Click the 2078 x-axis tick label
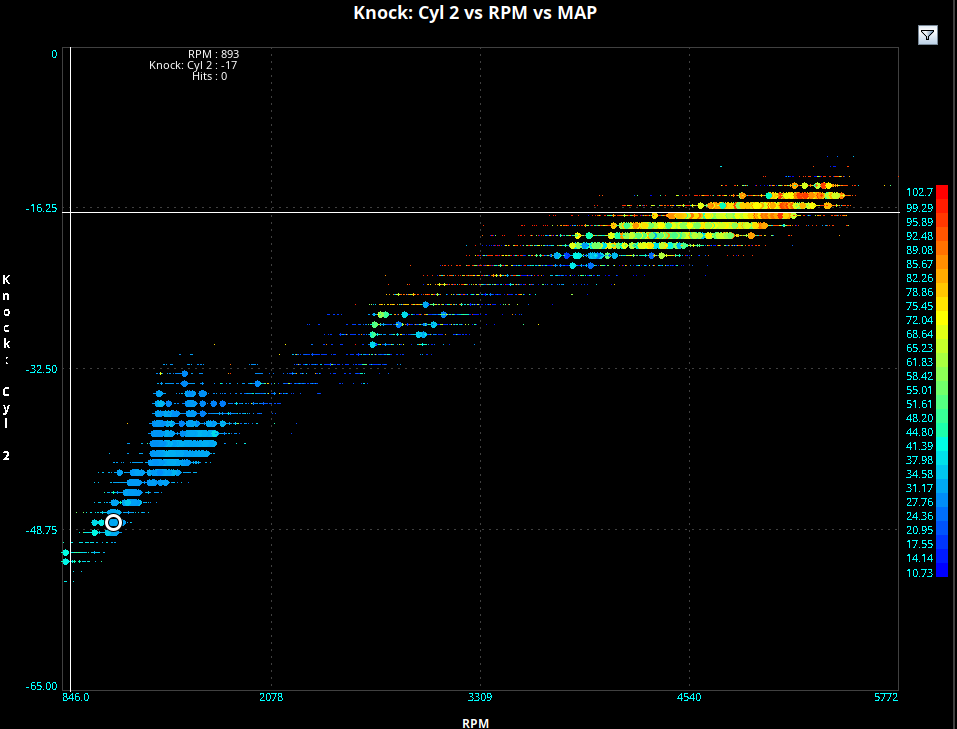 coord(271,697)
